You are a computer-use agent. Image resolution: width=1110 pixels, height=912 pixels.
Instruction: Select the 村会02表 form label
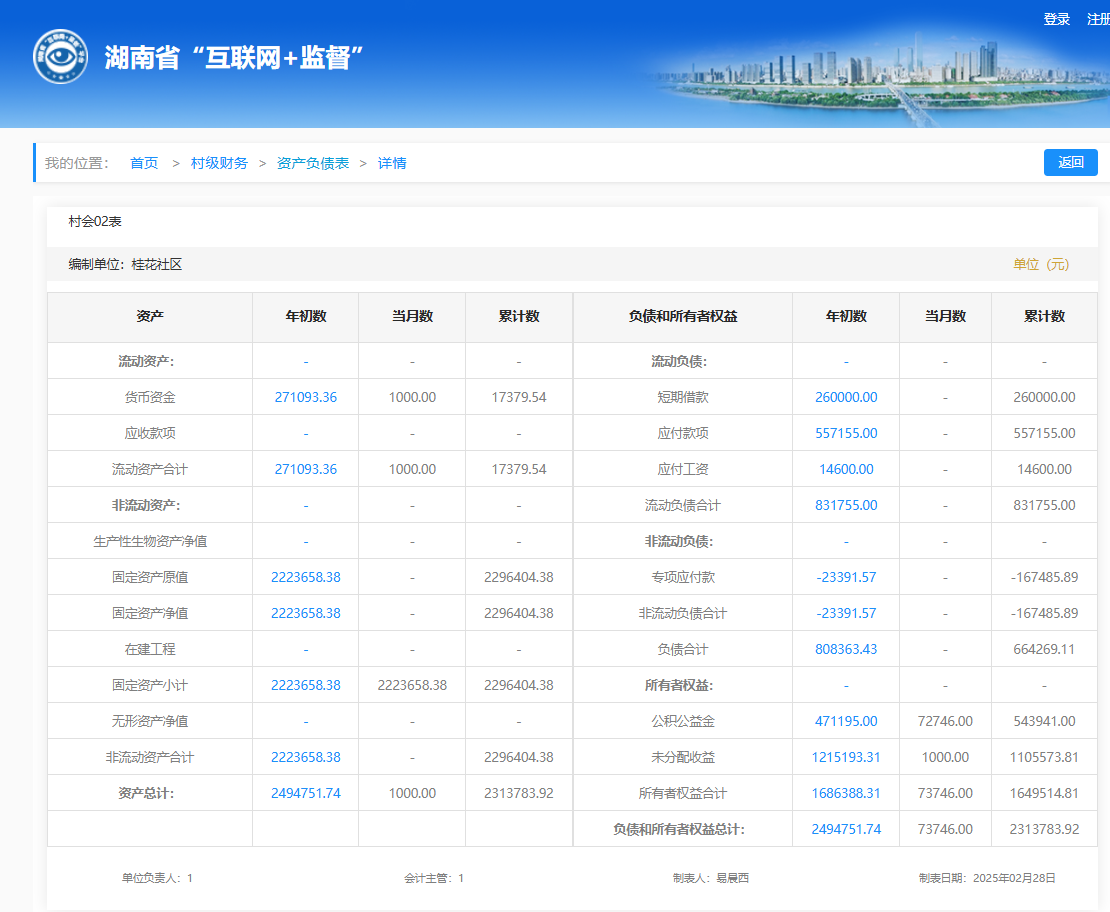(95, 222)
